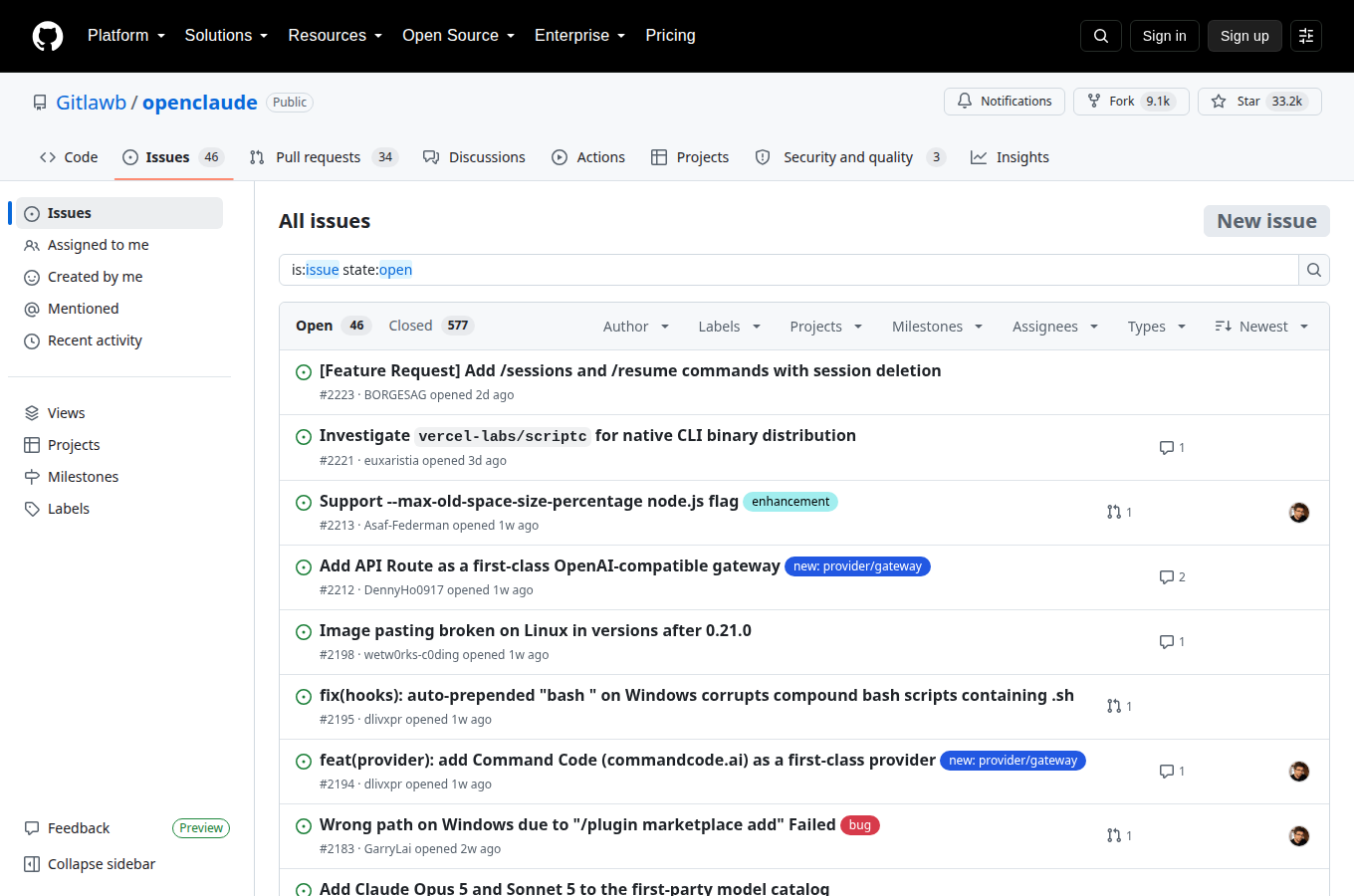Focus the issue filter search field
Viewport: 1354px width, 896px height.
[789, 270]
